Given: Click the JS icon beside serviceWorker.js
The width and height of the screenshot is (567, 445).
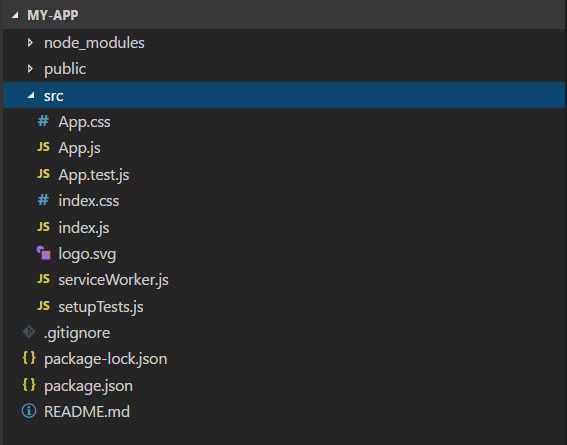Looking at the screenshot, I should pyautogui.click(x=43, y=279).
